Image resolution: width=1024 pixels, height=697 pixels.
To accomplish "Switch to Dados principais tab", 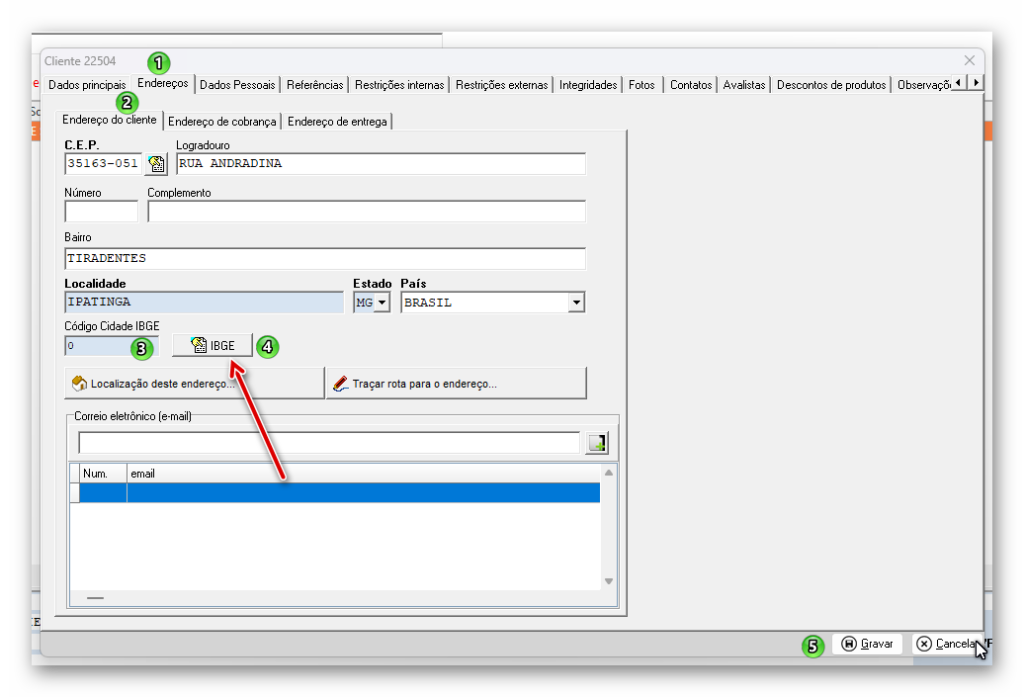I will coord(87,85).
